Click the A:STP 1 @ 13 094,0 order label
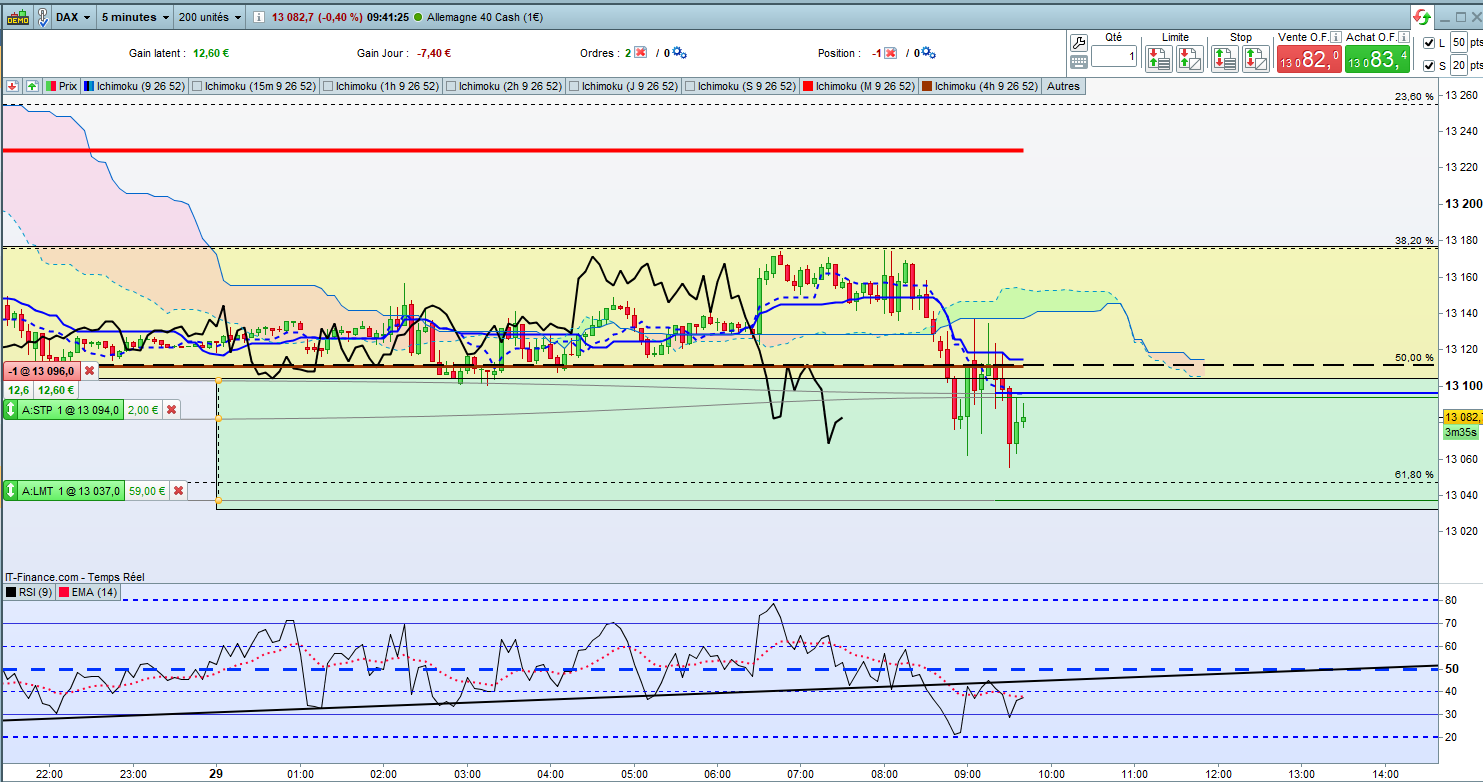 click(x=73, y=409)
